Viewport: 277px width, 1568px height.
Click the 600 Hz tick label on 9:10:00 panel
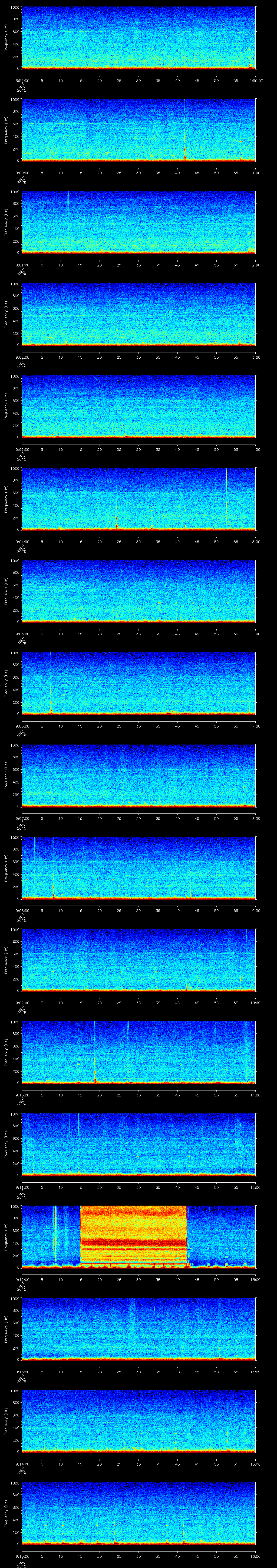[16, 1046]
